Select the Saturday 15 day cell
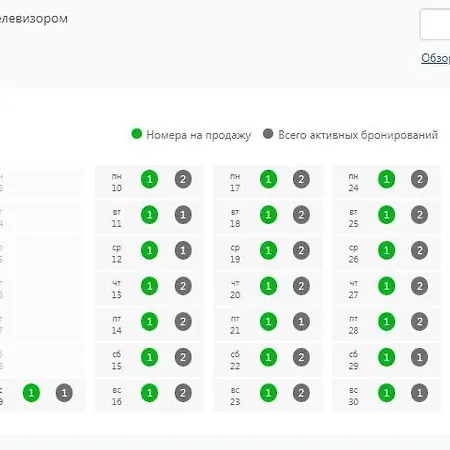 point(150,360)
